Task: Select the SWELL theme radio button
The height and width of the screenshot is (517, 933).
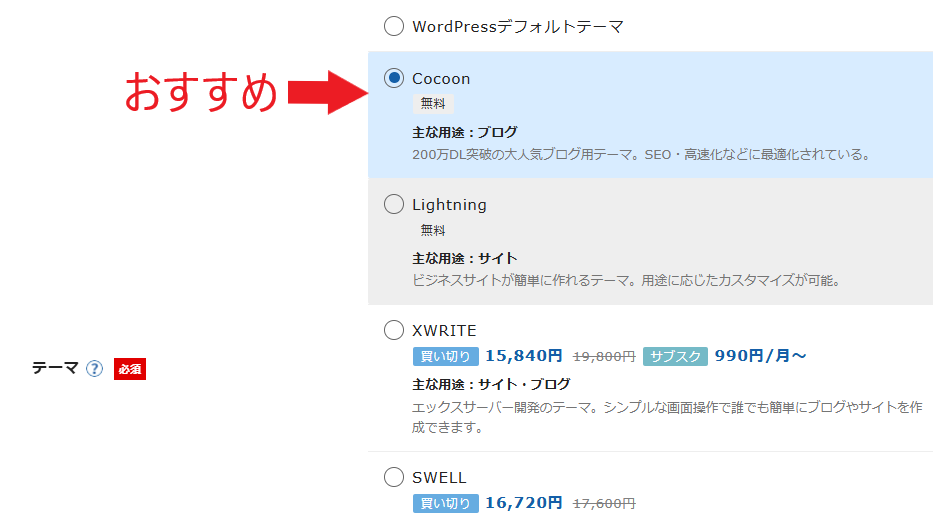Action: tap(394, 477)
